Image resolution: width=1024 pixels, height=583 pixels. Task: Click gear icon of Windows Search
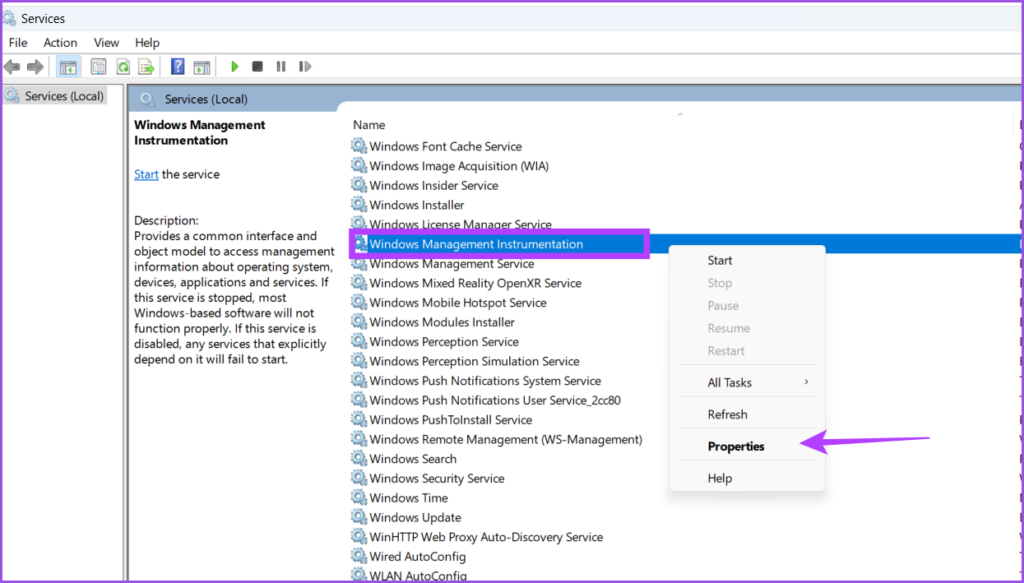coord(359,458)
